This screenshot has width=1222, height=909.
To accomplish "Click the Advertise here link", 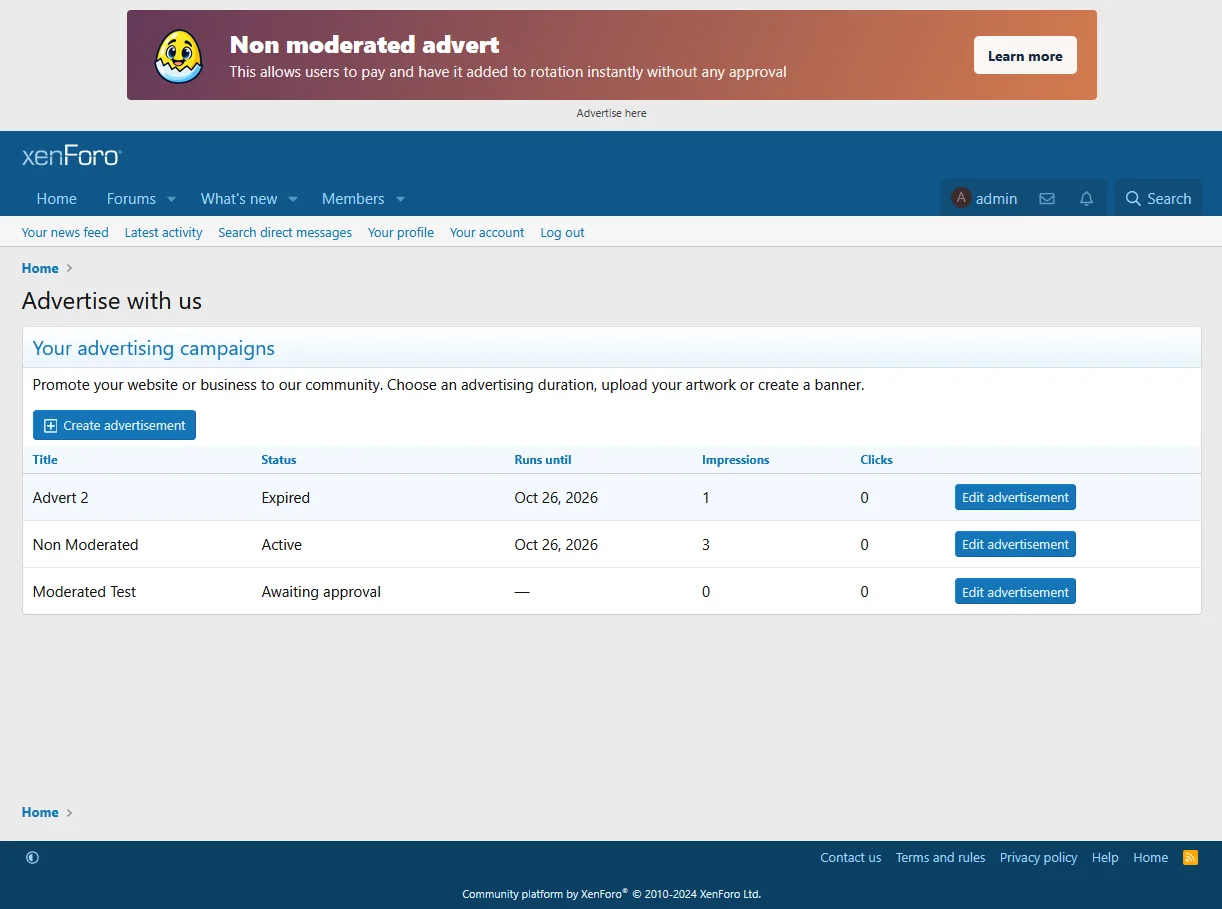I will (612, 113).
